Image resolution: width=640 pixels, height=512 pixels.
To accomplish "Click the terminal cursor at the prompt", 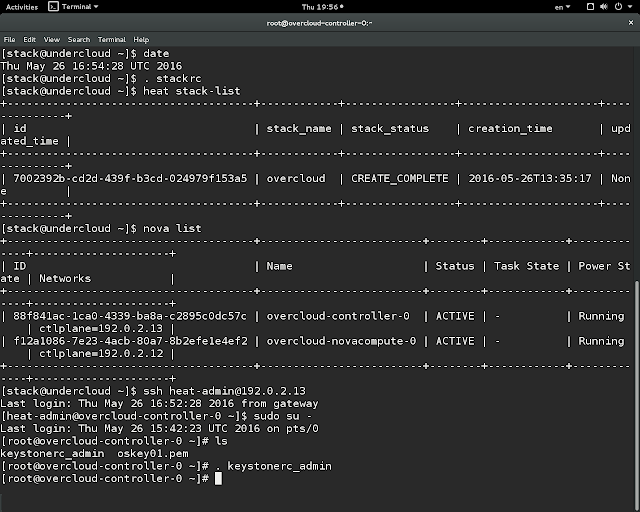I will point(217,479).
